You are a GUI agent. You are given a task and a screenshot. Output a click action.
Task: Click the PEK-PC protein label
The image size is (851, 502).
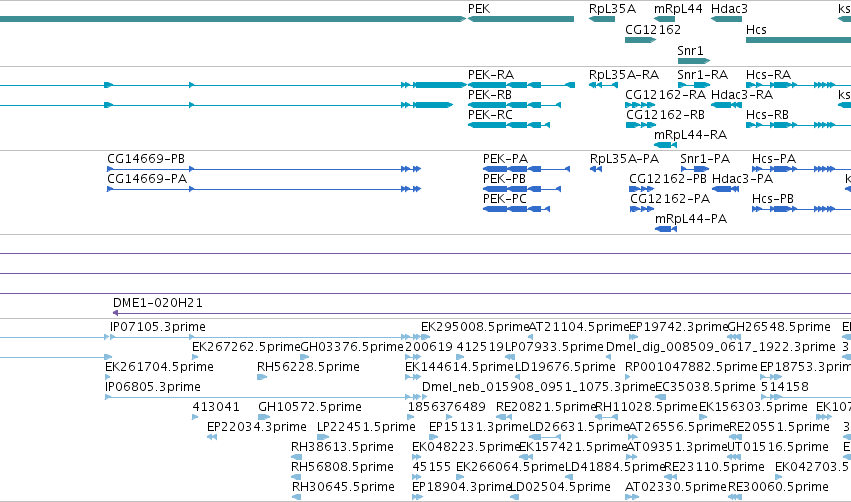(505, 199)
